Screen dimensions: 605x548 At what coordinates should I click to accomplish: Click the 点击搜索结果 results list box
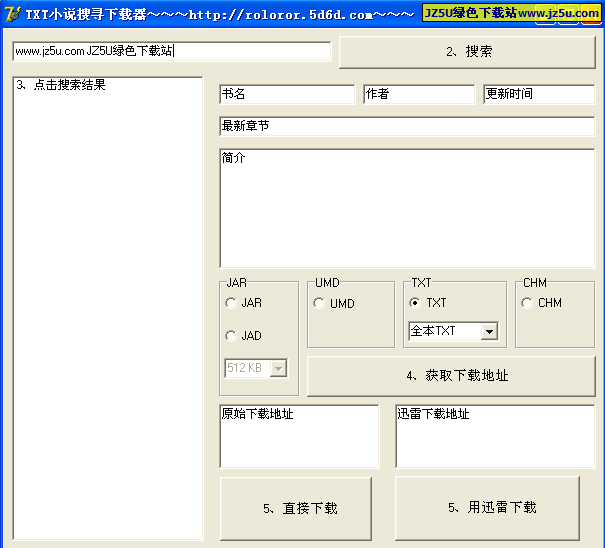click(108, 308)
